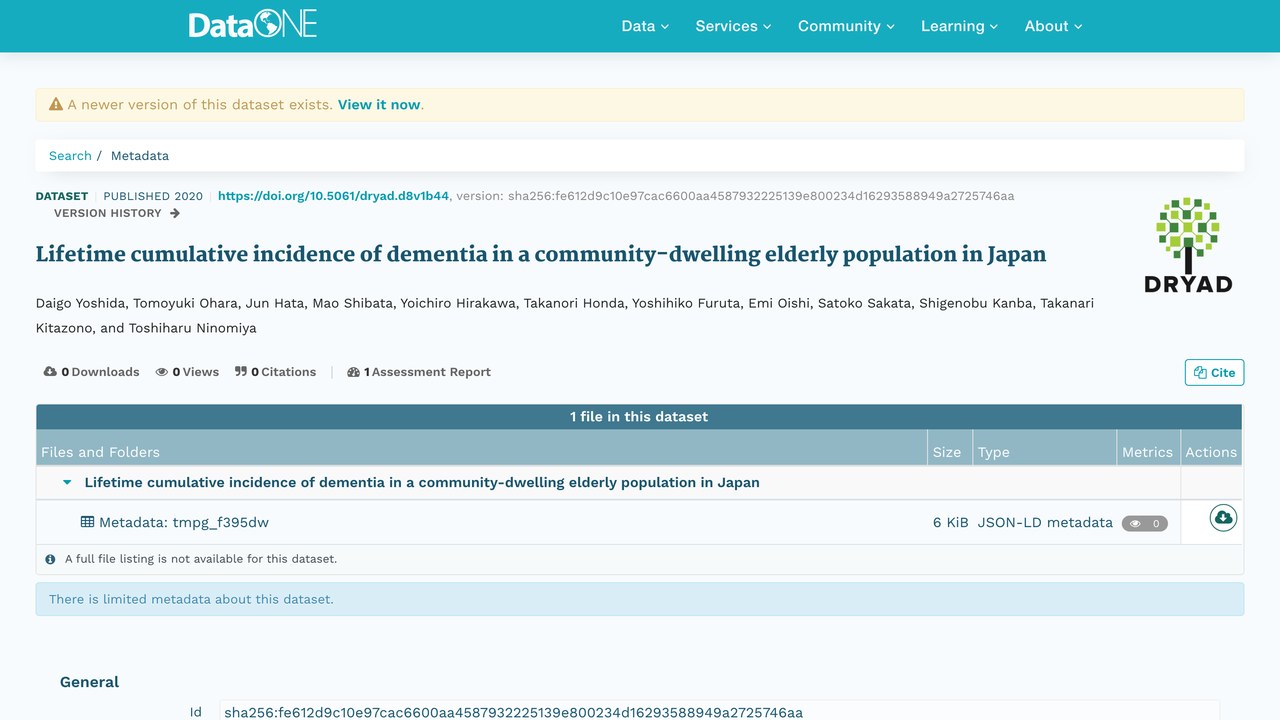Open the dryad DOI link
Screen dimensions: 1280x720
coord(333,196)
